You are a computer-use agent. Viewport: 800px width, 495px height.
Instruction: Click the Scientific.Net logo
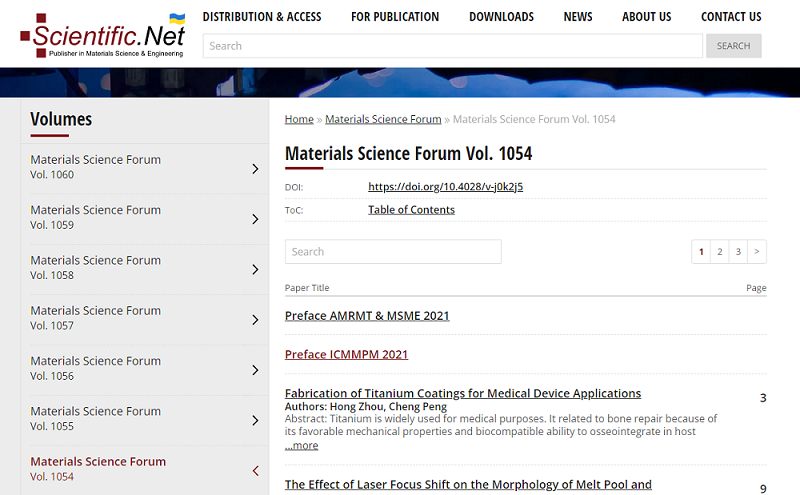pyautogui.click(x=103, y=35)
